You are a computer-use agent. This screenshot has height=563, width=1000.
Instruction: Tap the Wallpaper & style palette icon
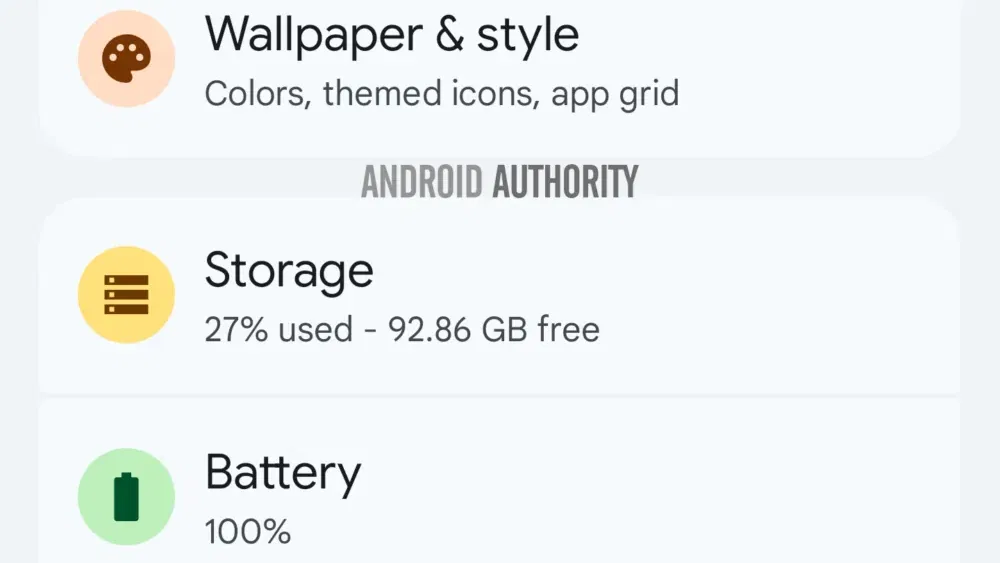[x=126, y=59]
